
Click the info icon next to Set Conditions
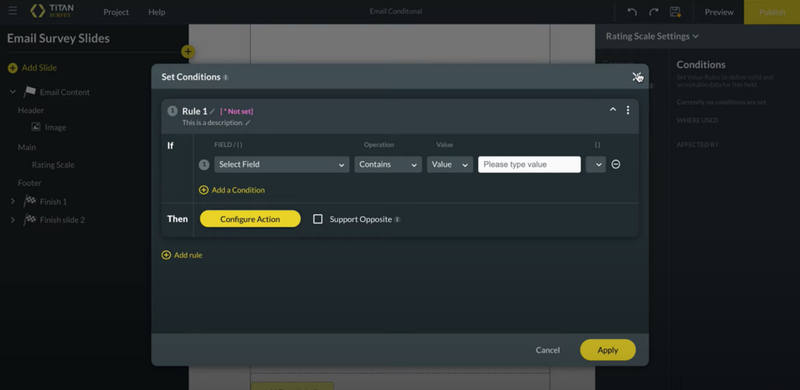(226, 78)
